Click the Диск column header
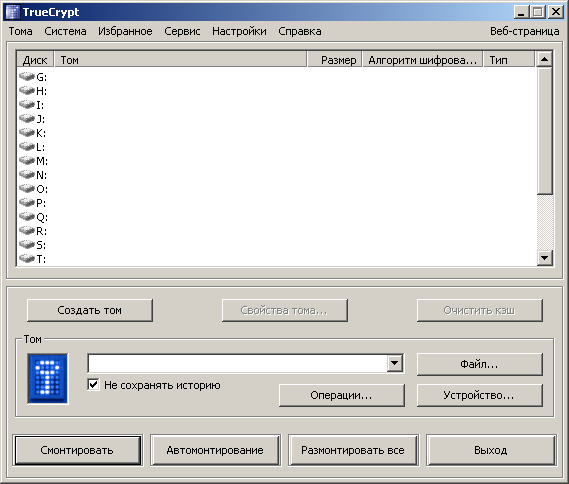This screenshot has height=484, width=569. coord(35,60)
